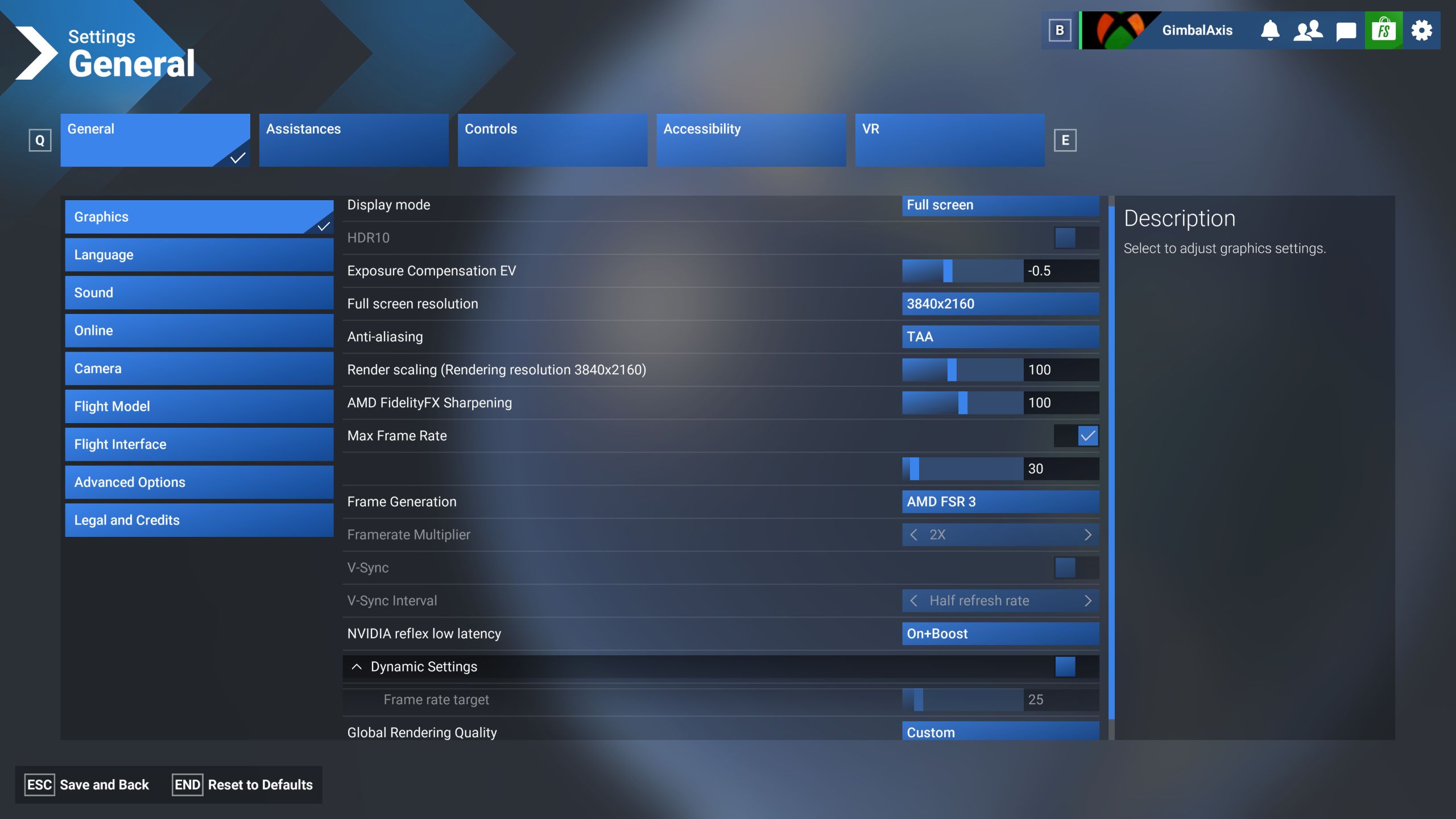
Task: Click left arrow of Framerate Multiplier
Action: pos(913,535)
